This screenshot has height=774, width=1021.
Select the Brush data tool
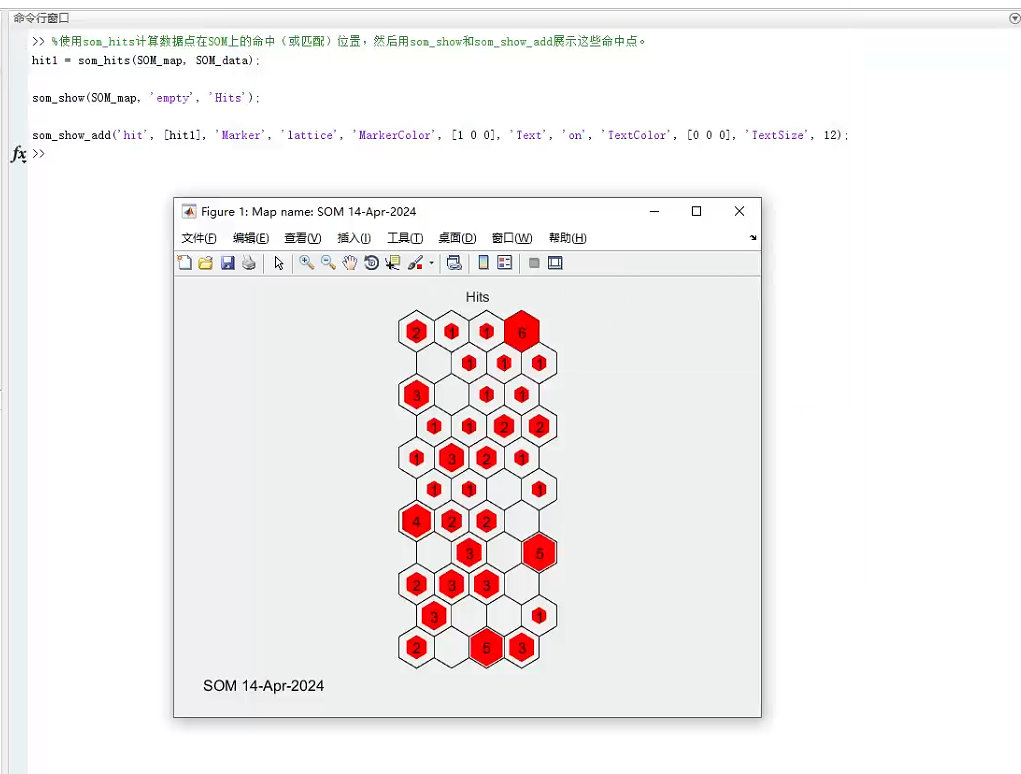pos(415,263)
